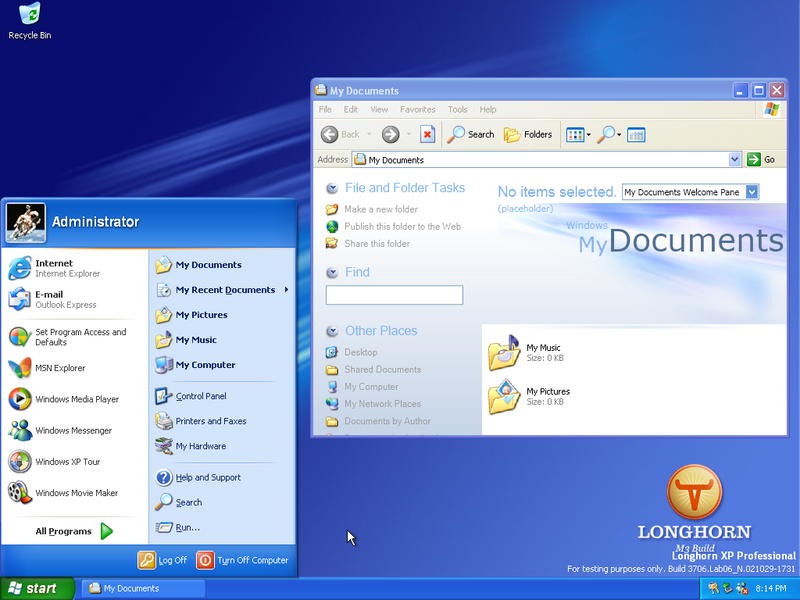Click the Log Off button
This screenshot has width=800, height=600.
click(163, 560)
